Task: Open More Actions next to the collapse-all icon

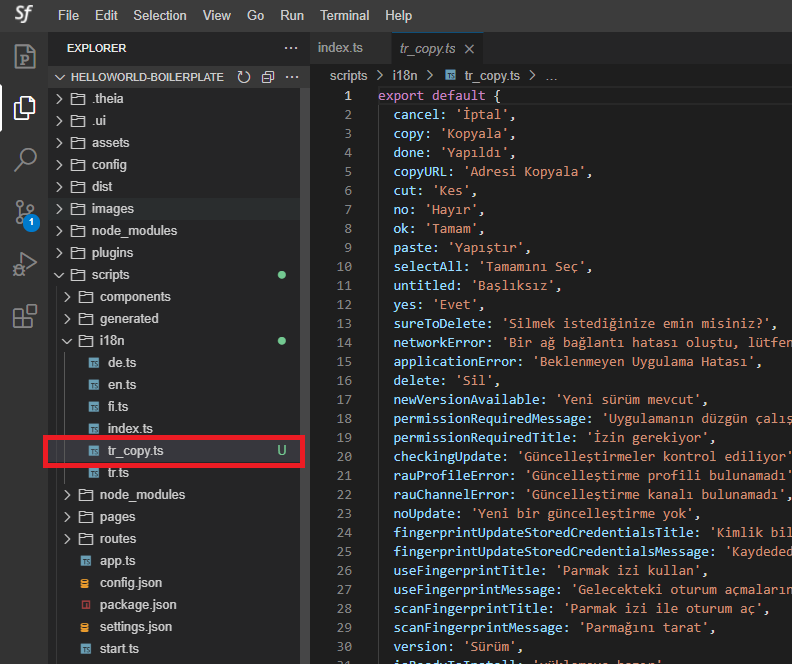Action: click(292, 77)
